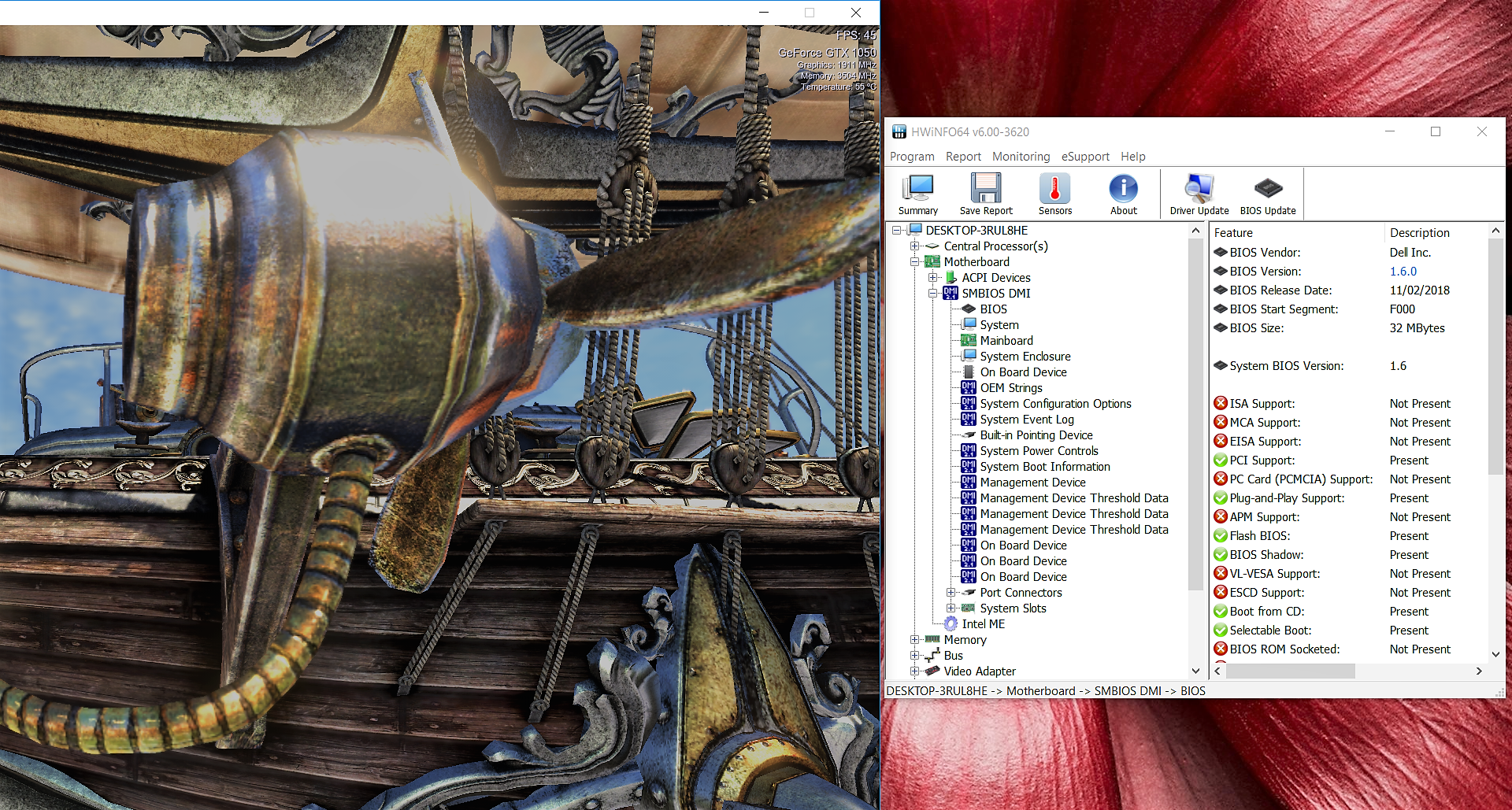Viewport: 1512px width, 810px height.
Task: Click the Port Connectors icon
Action: coord(969,592)
